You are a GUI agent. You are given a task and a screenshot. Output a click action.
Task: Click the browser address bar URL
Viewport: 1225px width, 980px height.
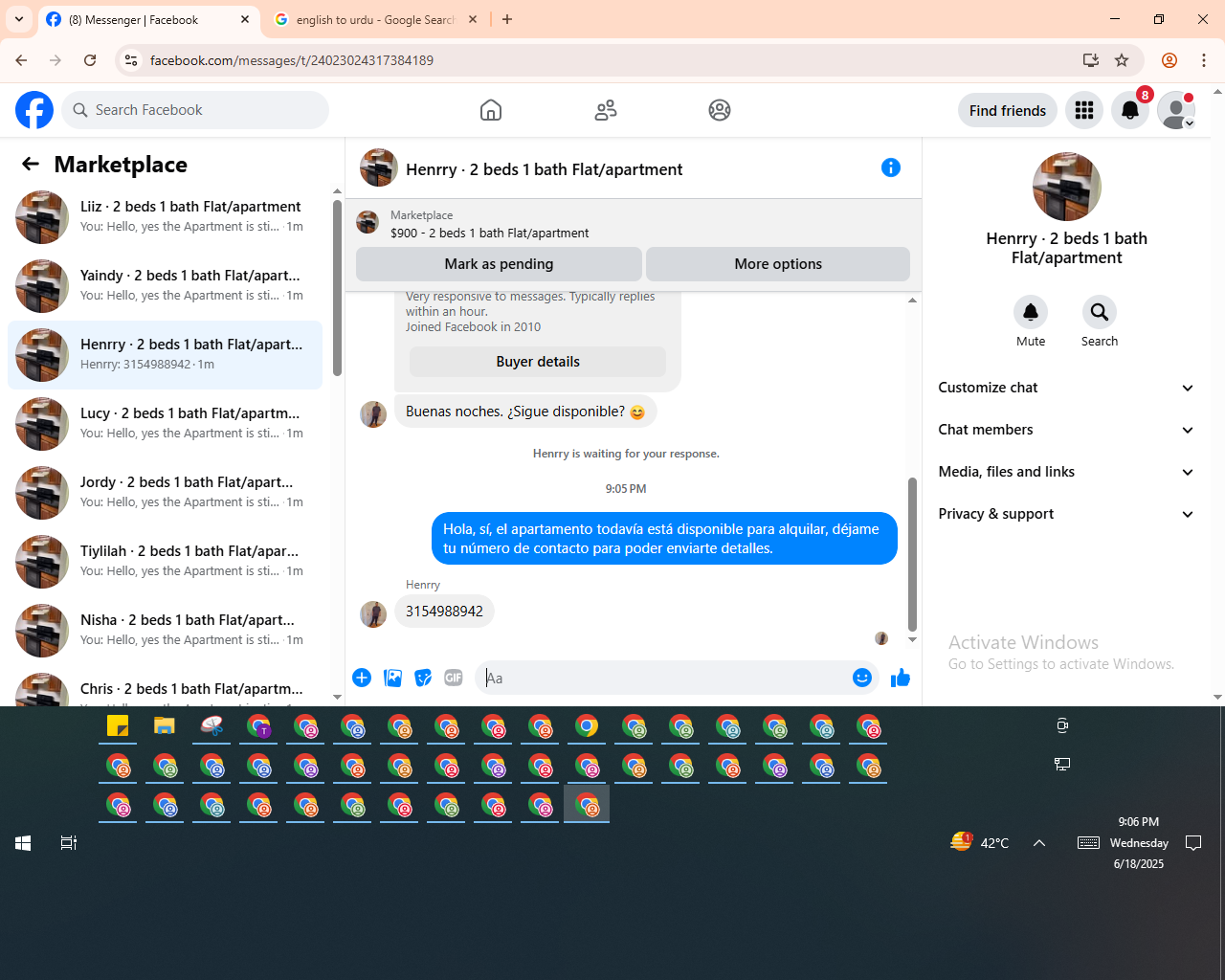[x=292, y=60]
